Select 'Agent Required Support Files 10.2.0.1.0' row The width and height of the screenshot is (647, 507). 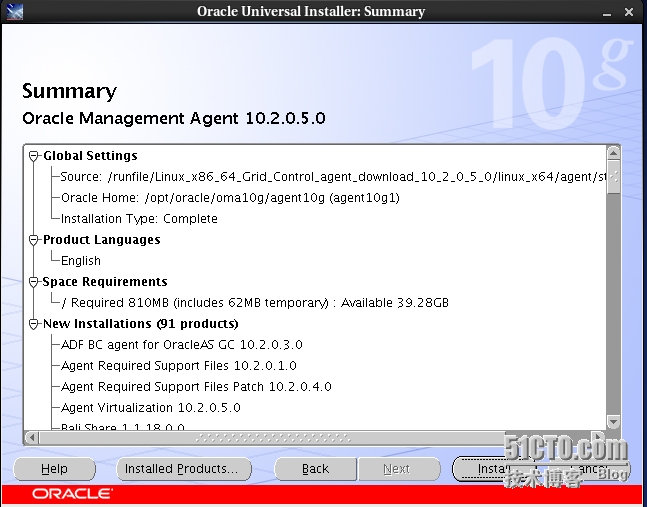pos(179,366)
